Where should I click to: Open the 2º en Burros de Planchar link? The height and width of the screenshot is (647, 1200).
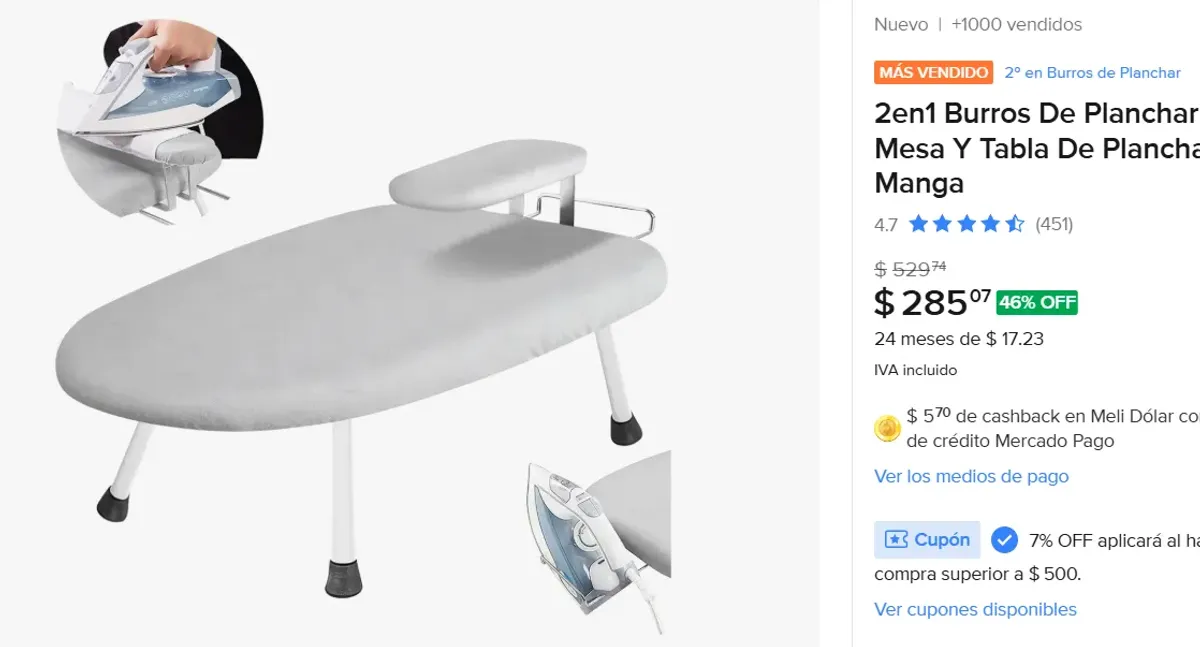click(1093, 73)
